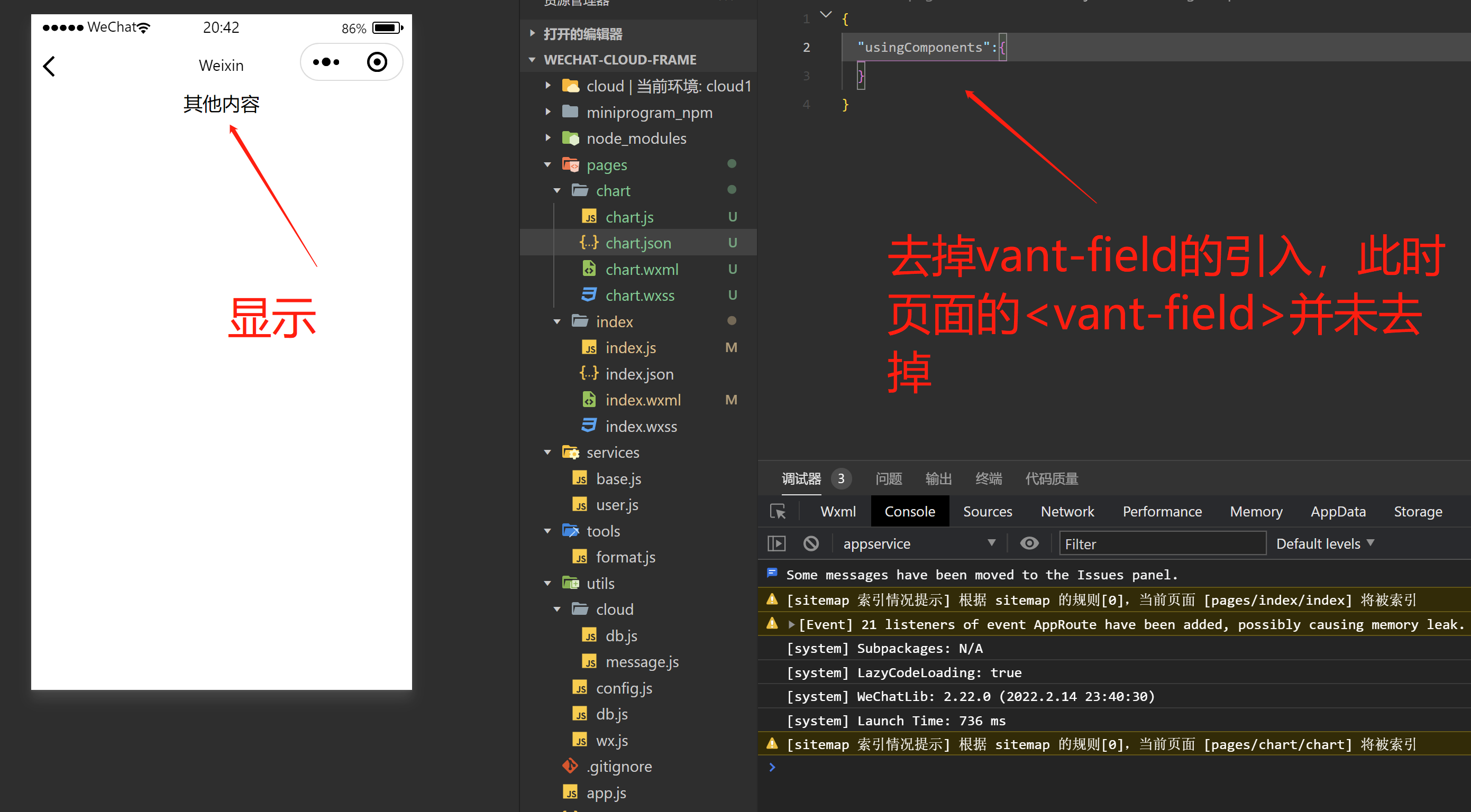This screenshot has height=812, width=1471.
Task: Click the element inspector arrow icon
Action: tap(777, 511)
